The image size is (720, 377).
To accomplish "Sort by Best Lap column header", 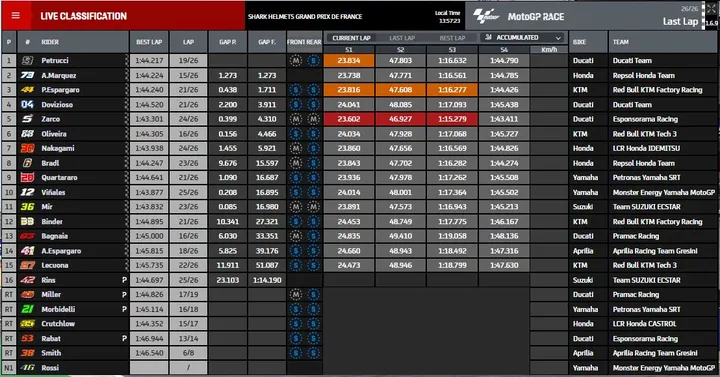I will click(x=149, y=42).
